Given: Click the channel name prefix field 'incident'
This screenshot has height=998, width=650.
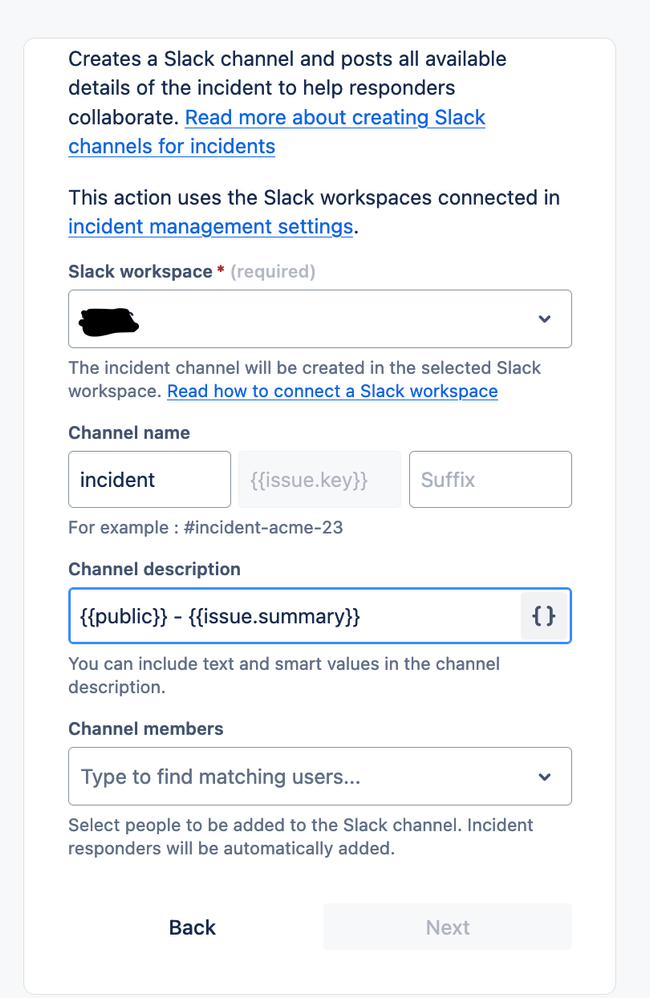Looking at the screenshot, I should pos(149,480).
